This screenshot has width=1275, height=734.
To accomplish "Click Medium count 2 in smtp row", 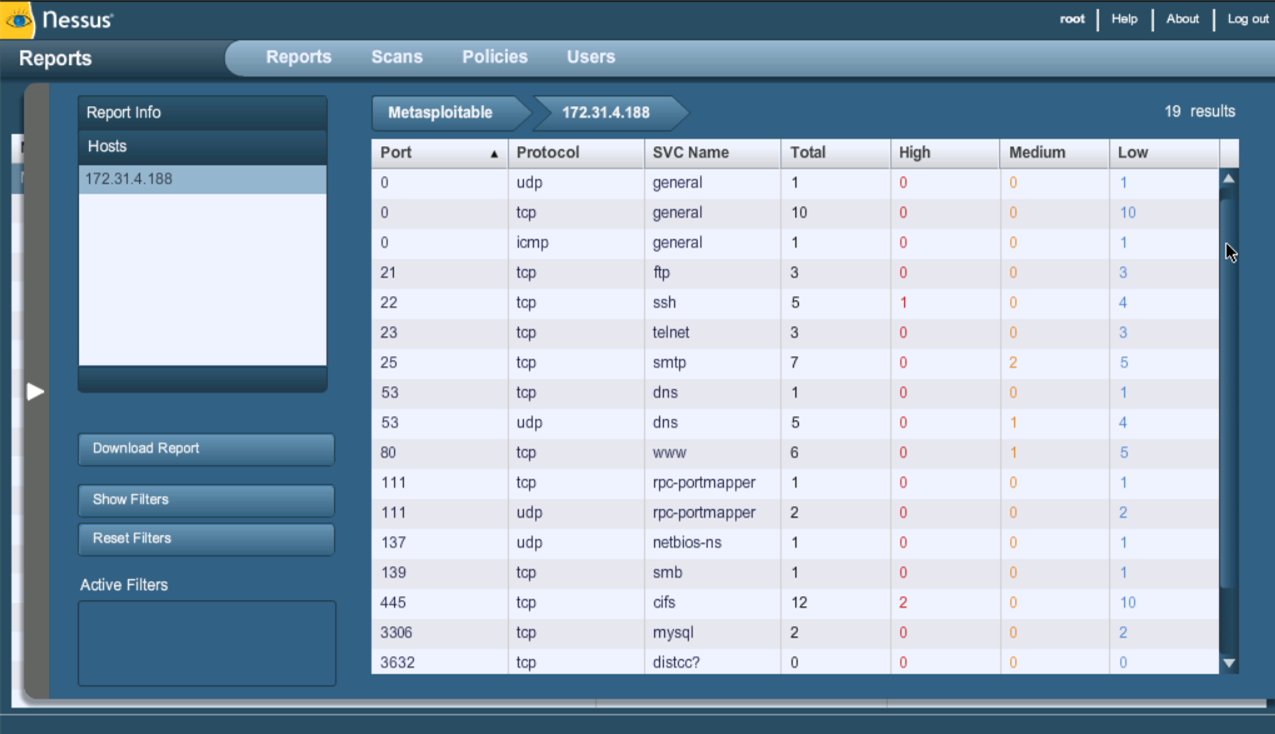I will (x=1013, y=363).
